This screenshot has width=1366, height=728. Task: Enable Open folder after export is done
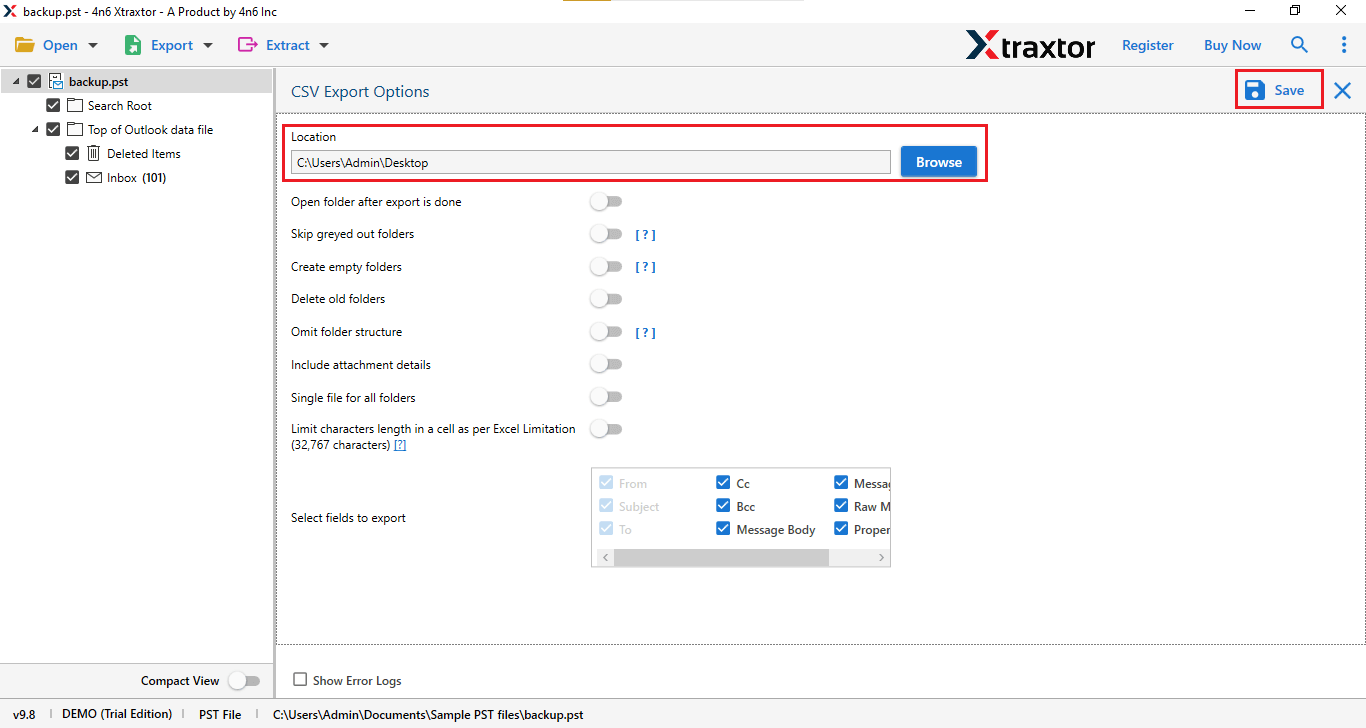click(x=606, y=202)
